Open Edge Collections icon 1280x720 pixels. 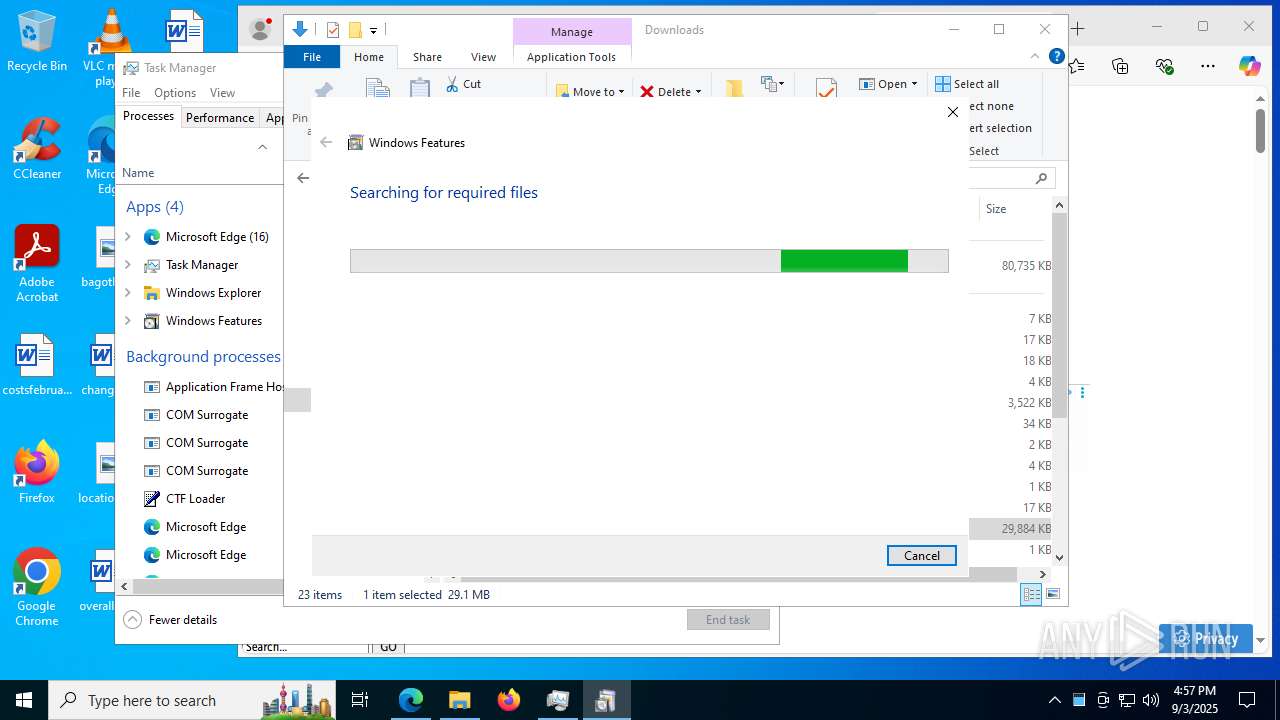(x=1120, y=66)
